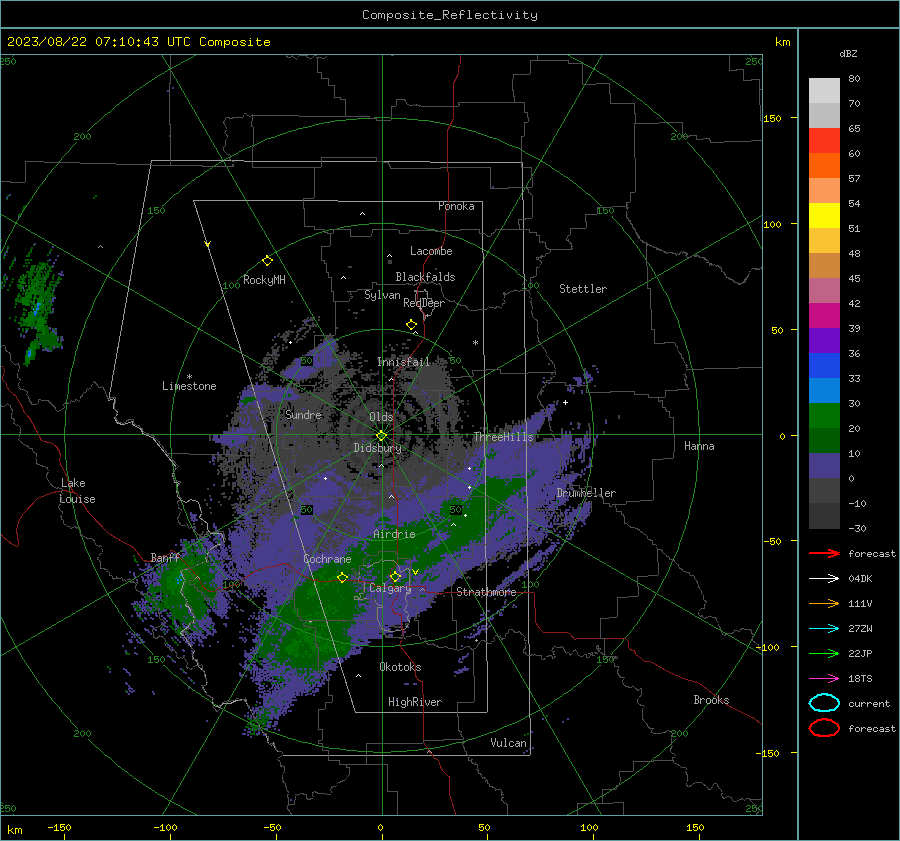This screenshot has width=900, height=841.
Task: Click the red forecast arrow in the legend
Action: (x=824, y=553)
